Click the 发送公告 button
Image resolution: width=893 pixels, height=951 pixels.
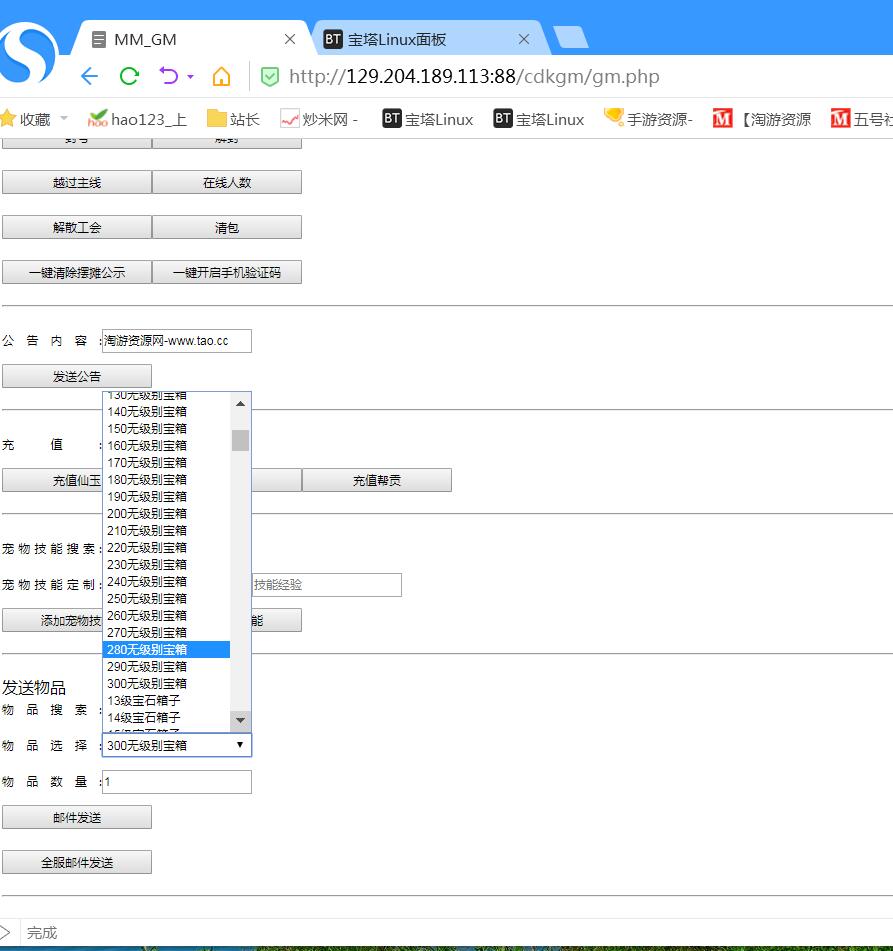(77, 377)
